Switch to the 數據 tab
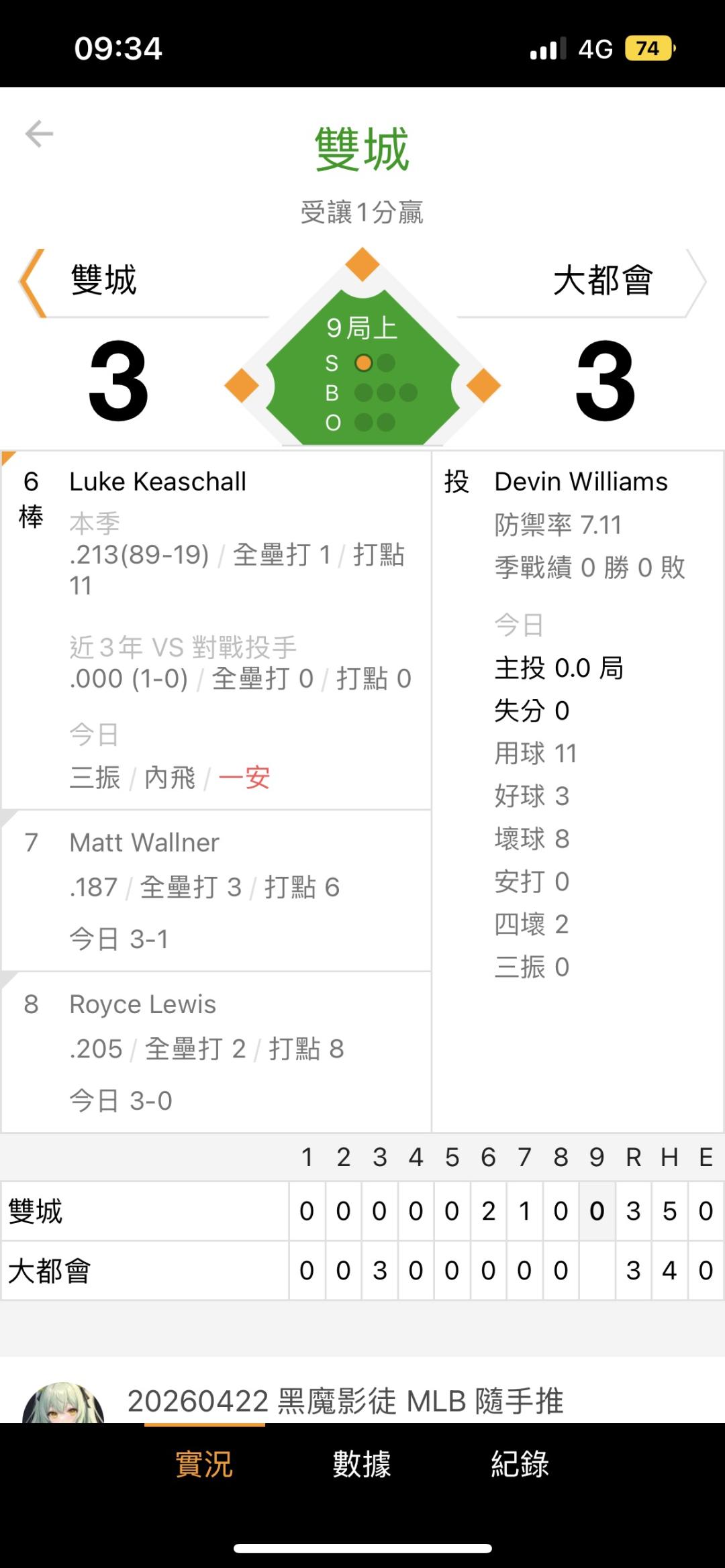Image resolution: width=725 pixels, height=1568 pixels. [362, 1463]
